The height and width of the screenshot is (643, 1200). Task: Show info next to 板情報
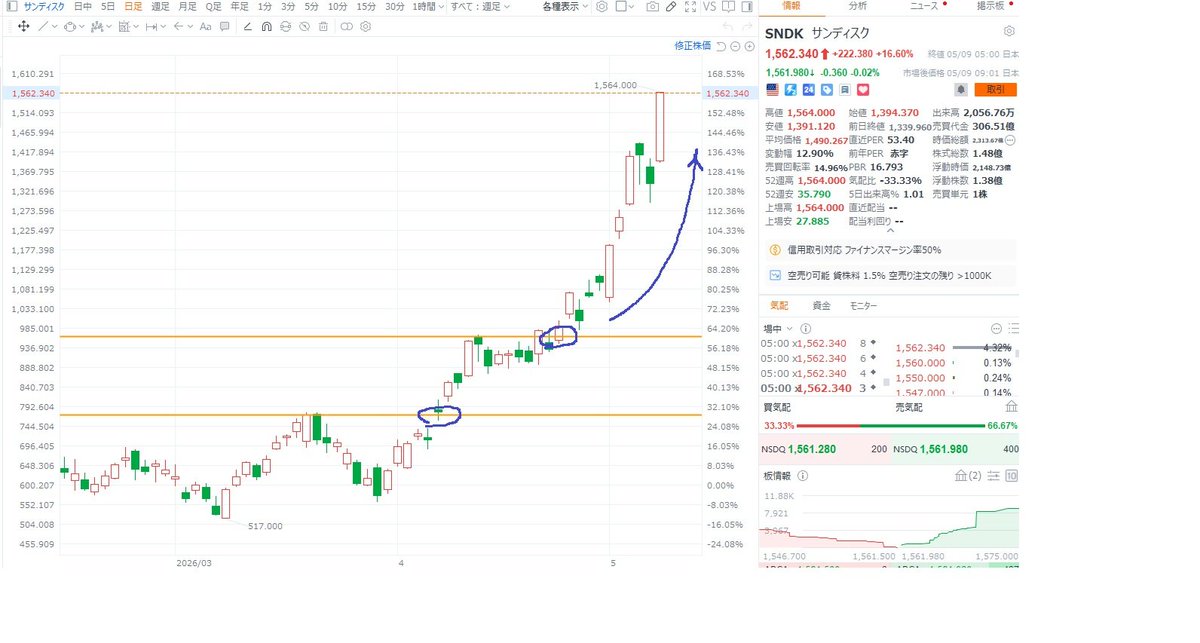(x=803, y=475)
